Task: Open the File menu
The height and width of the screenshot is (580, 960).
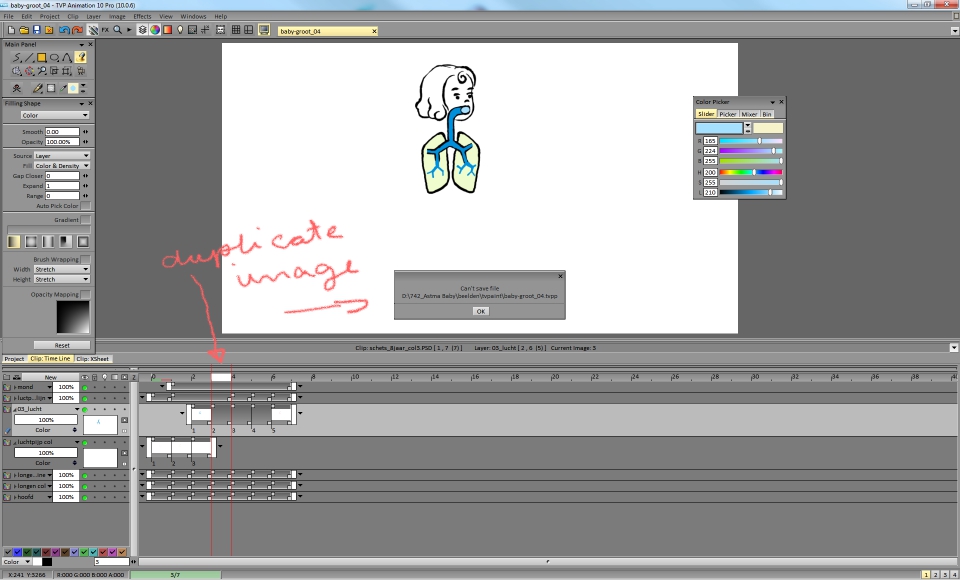Action: coord(9,17)
